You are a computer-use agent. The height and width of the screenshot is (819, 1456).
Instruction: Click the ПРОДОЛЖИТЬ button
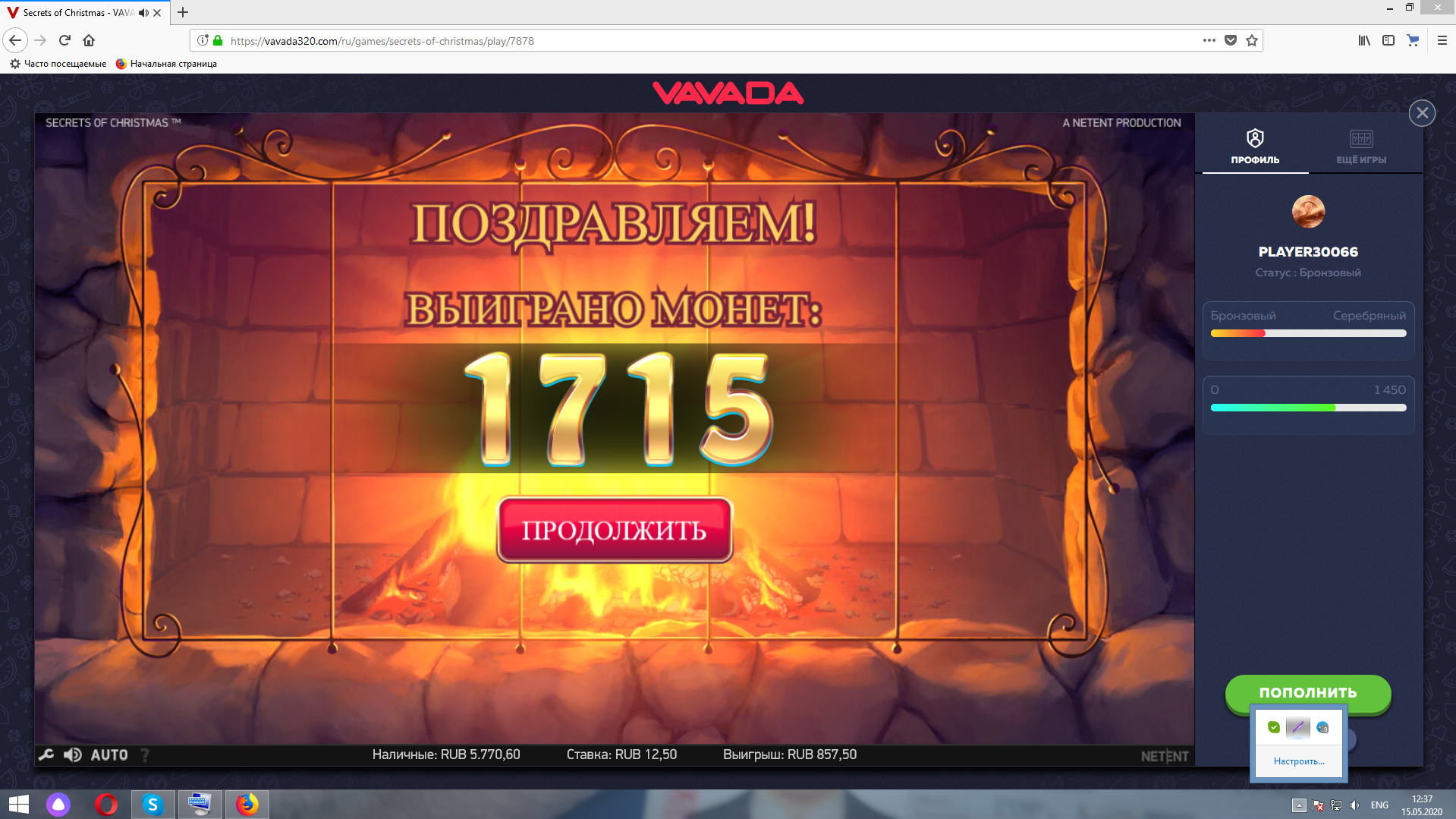tap(615, 530)
